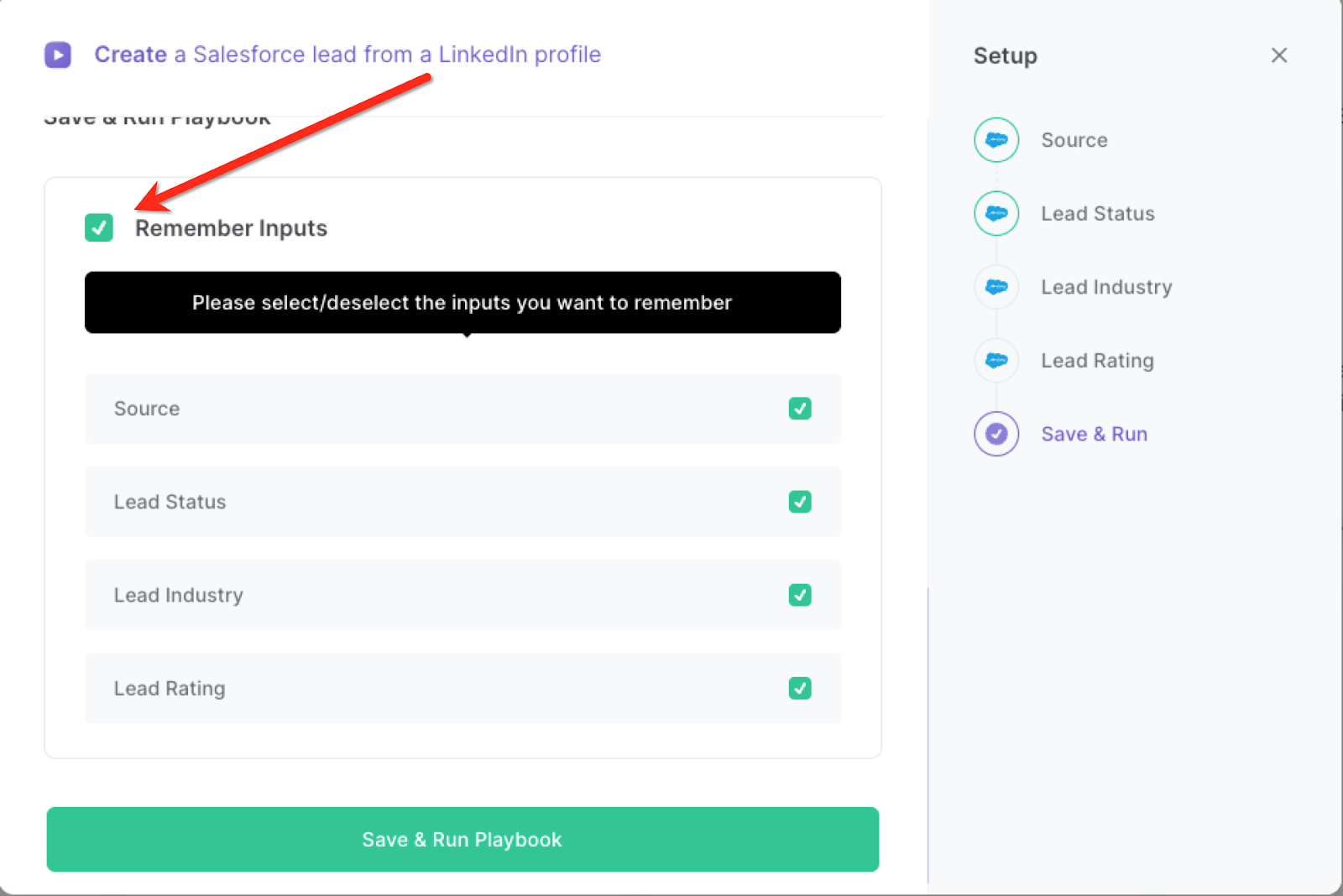Click the Lead Rating step Salesforce icon
Screen dimensions: 1343x896
pyautogui.click(x=996, y=361)
